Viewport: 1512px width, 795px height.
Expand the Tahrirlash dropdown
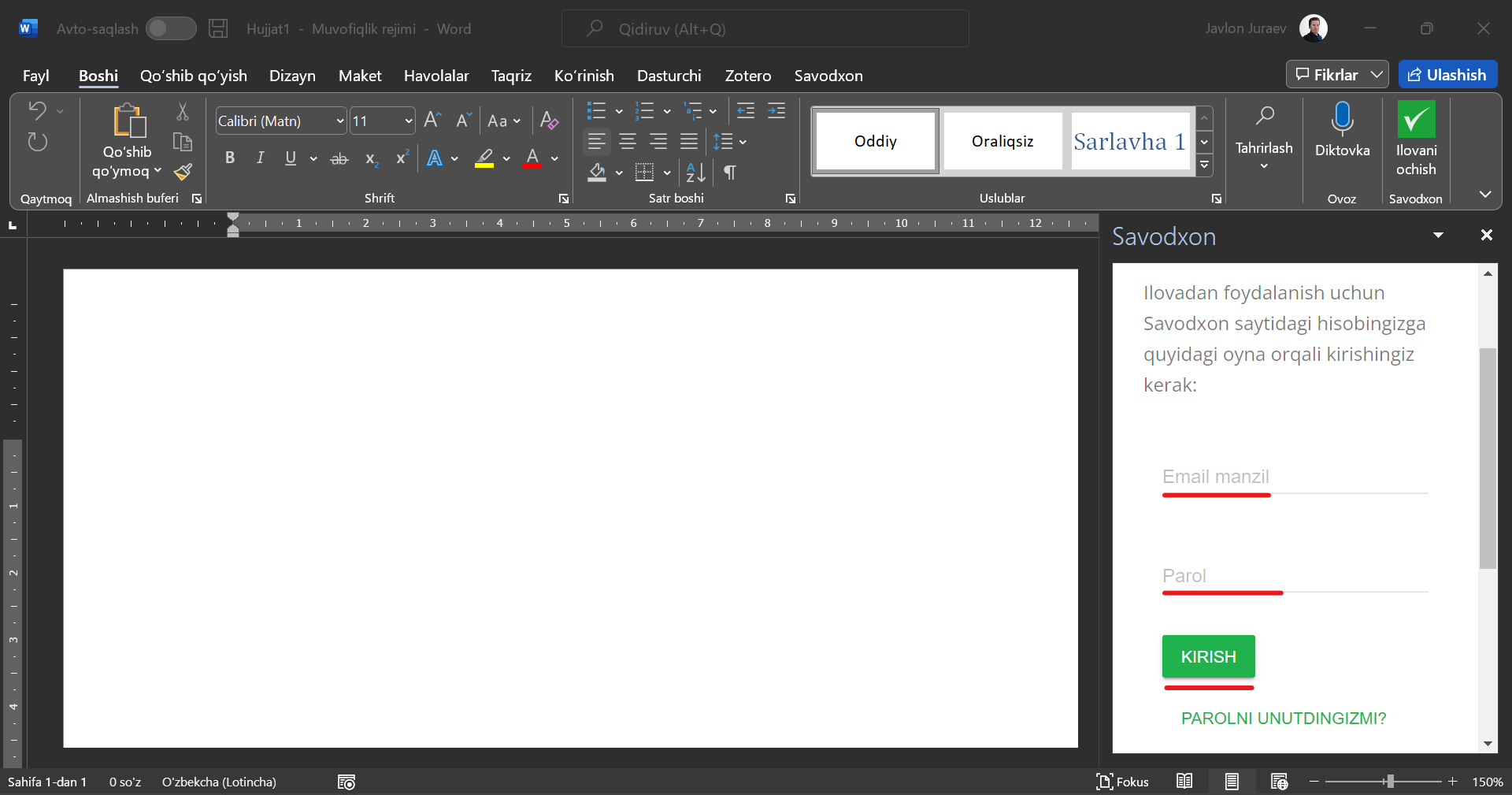click(x=1263, y=148)
